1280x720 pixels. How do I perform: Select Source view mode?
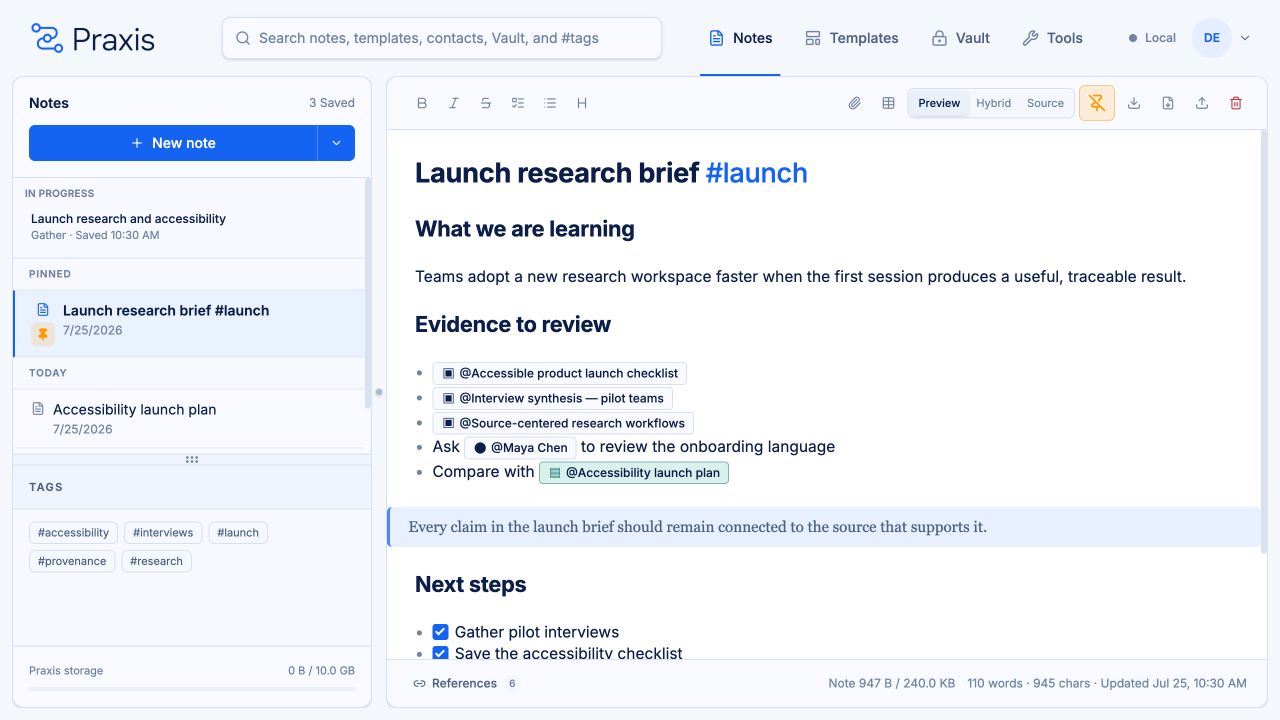click(x=1046, y=103)
